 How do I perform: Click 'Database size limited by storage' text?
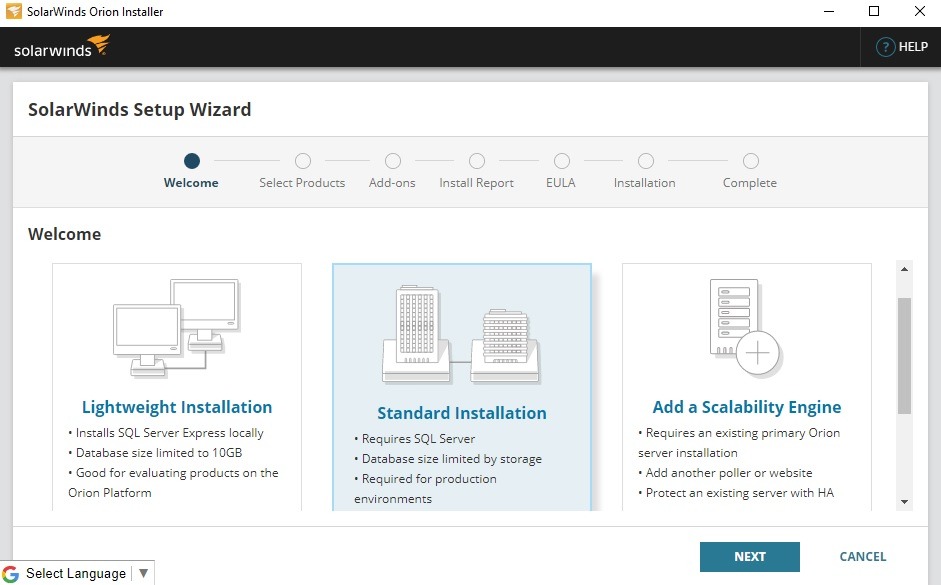[x=451, y=459]
